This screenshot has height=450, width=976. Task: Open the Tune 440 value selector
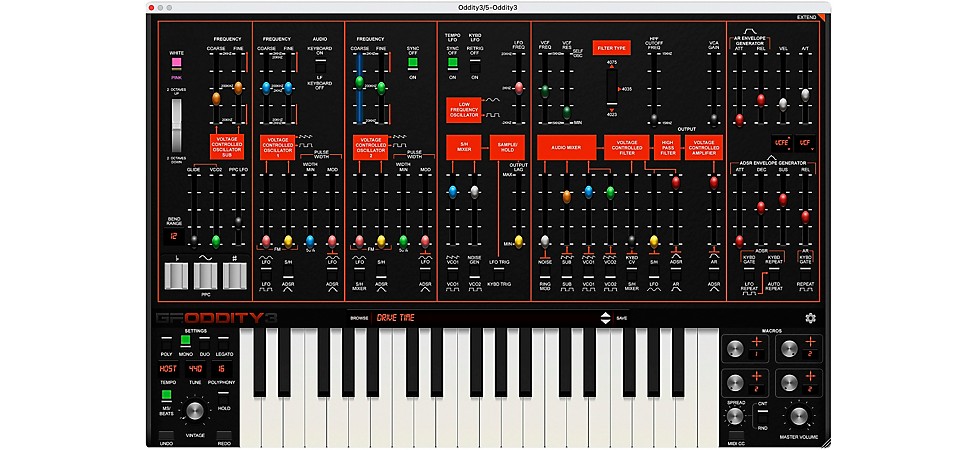tap(195, 368)
